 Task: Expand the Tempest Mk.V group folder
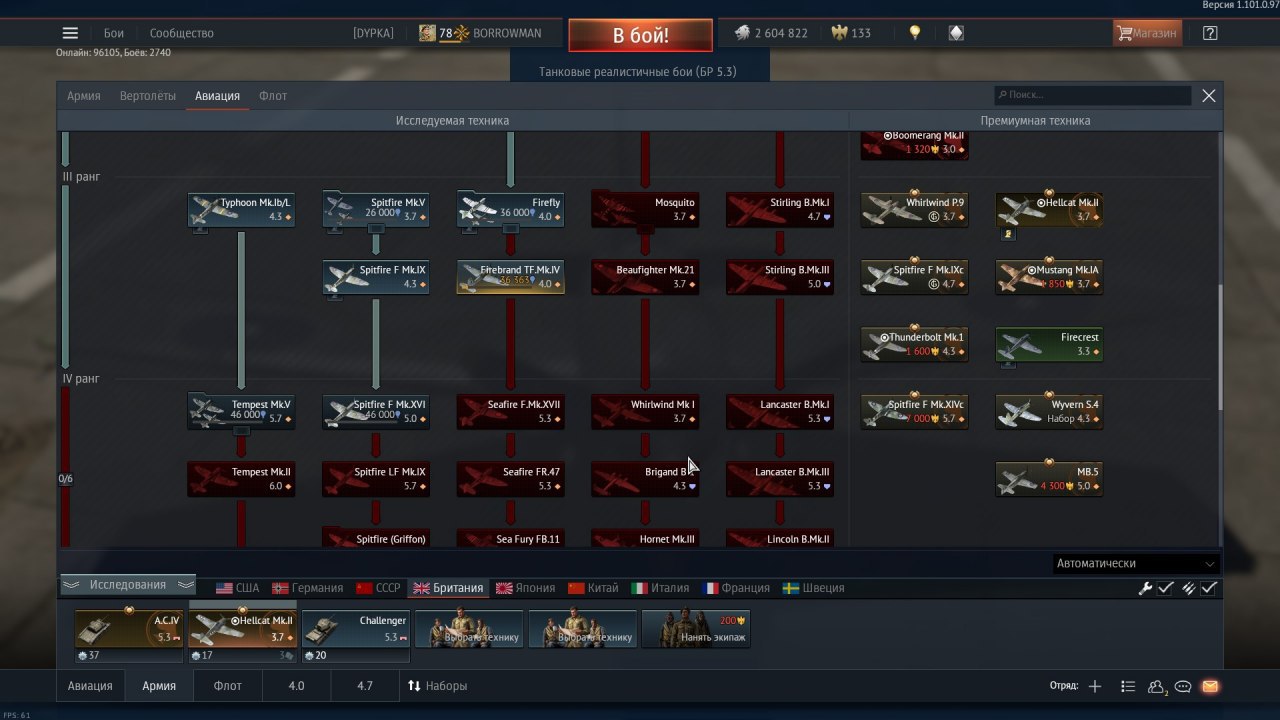241,412
